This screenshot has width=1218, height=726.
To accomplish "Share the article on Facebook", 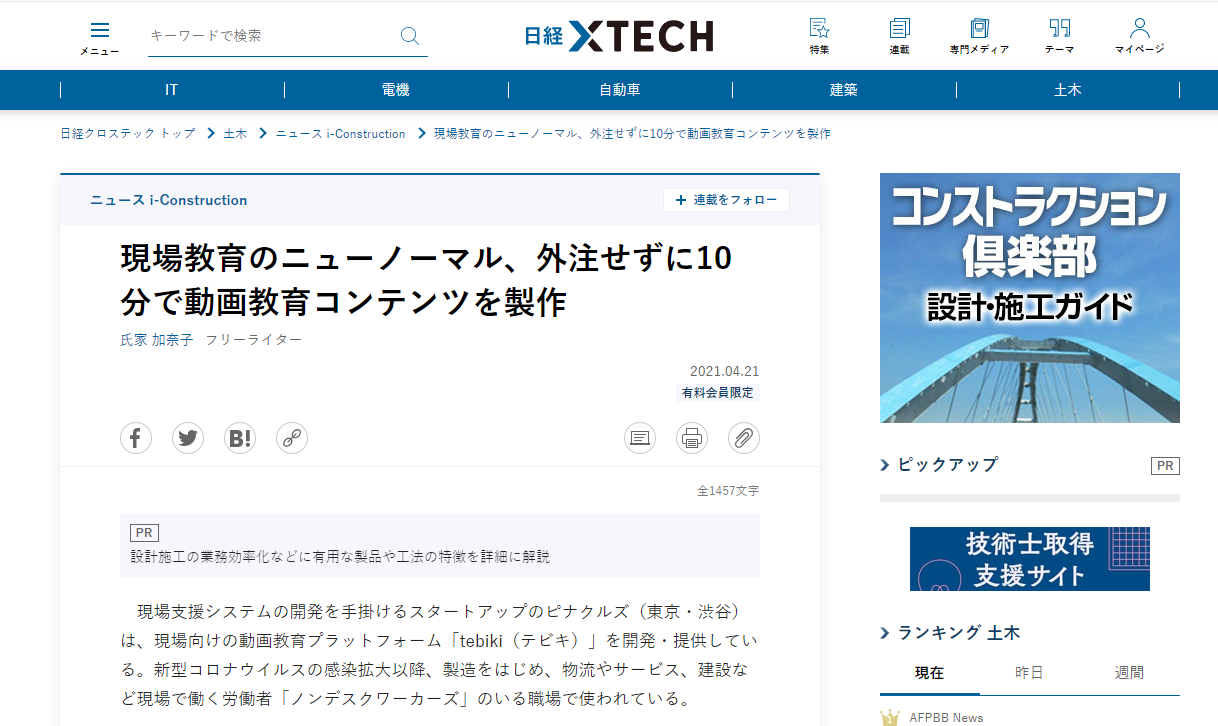I will 136,438.
